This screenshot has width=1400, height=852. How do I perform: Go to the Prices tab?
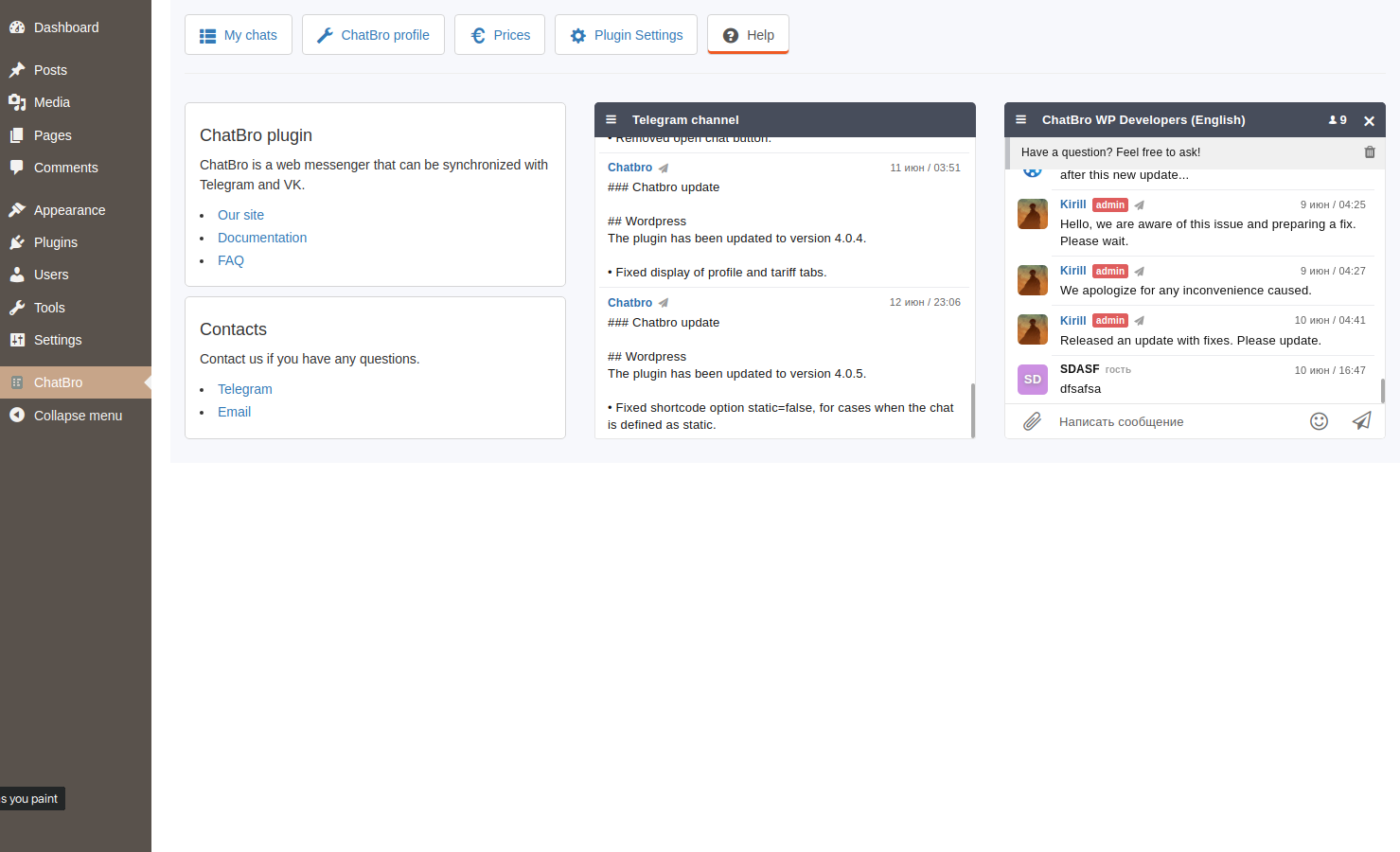click(500, 35)
